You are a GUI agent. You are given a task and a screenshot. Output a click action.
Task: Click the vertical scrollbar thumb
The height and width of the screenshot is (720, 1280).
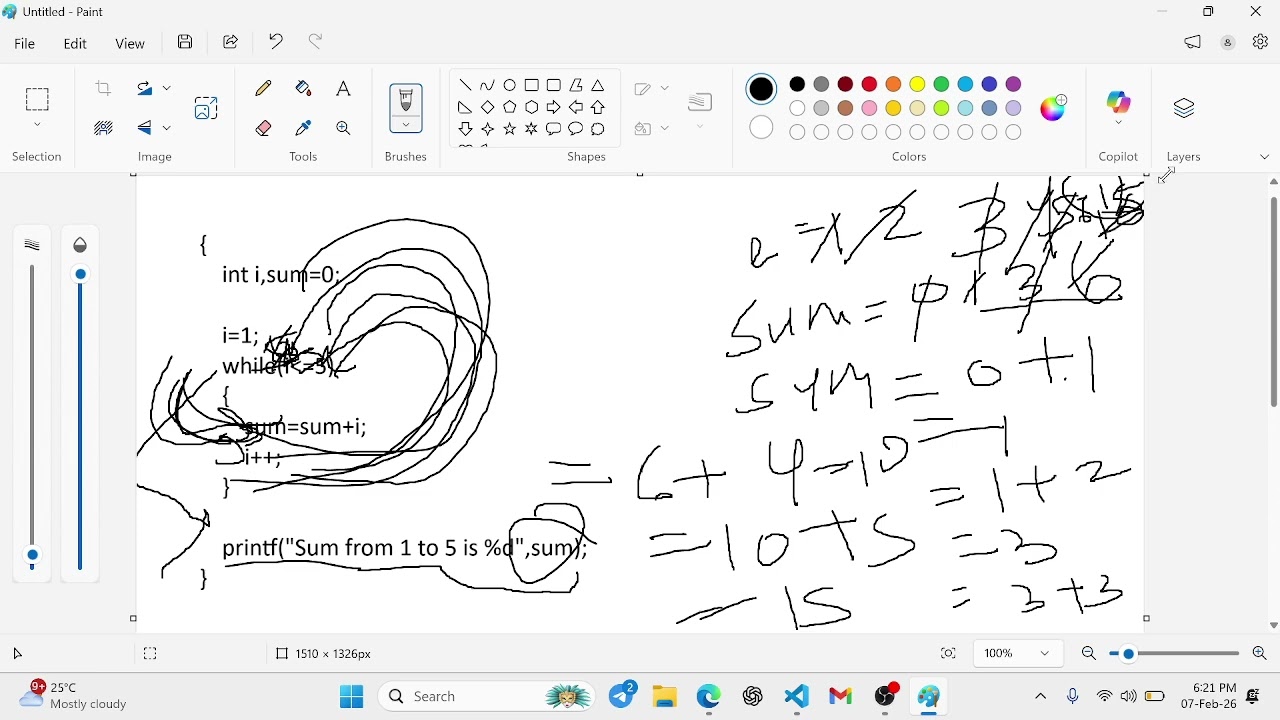click(1274, 302)
